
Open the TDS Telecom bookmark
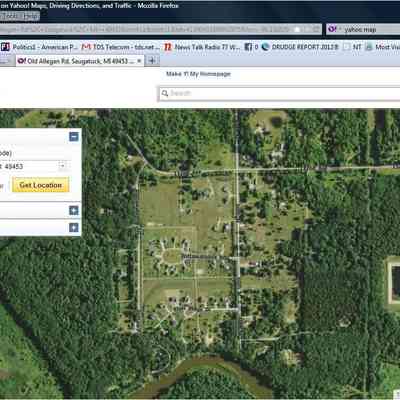pos(121,47)
